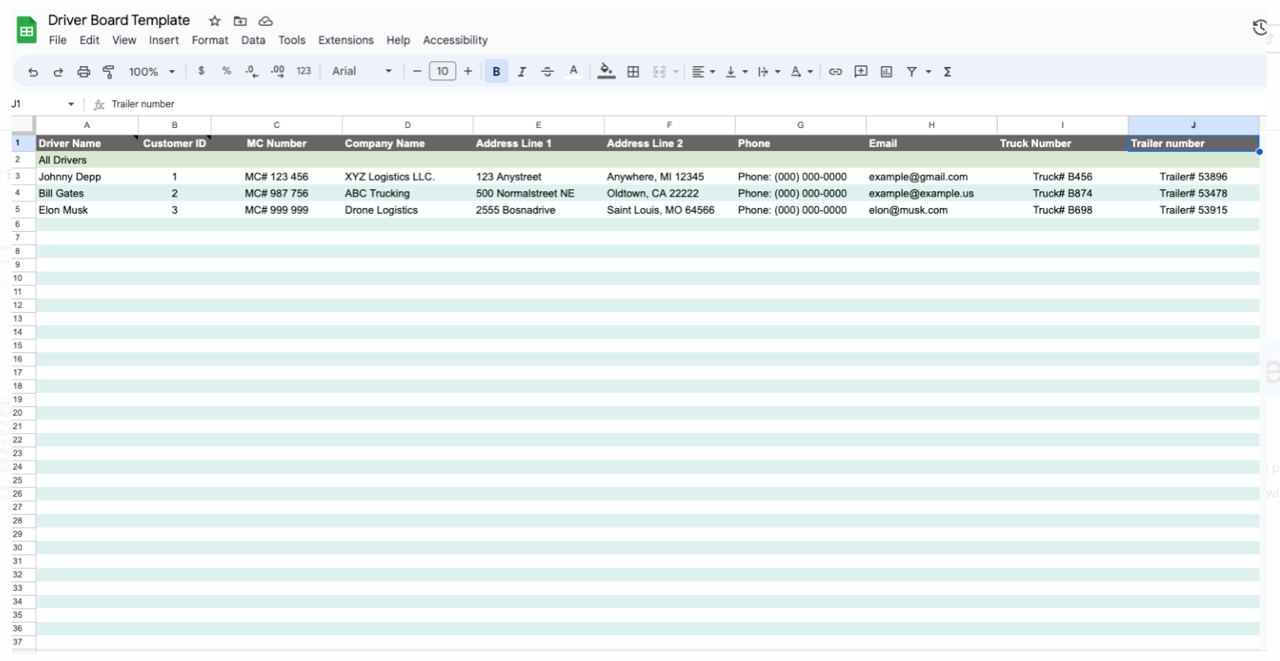The width and height of the screenshot is (1280, 661).
Task: Open the Extensions menu
Action: (345, 40)
